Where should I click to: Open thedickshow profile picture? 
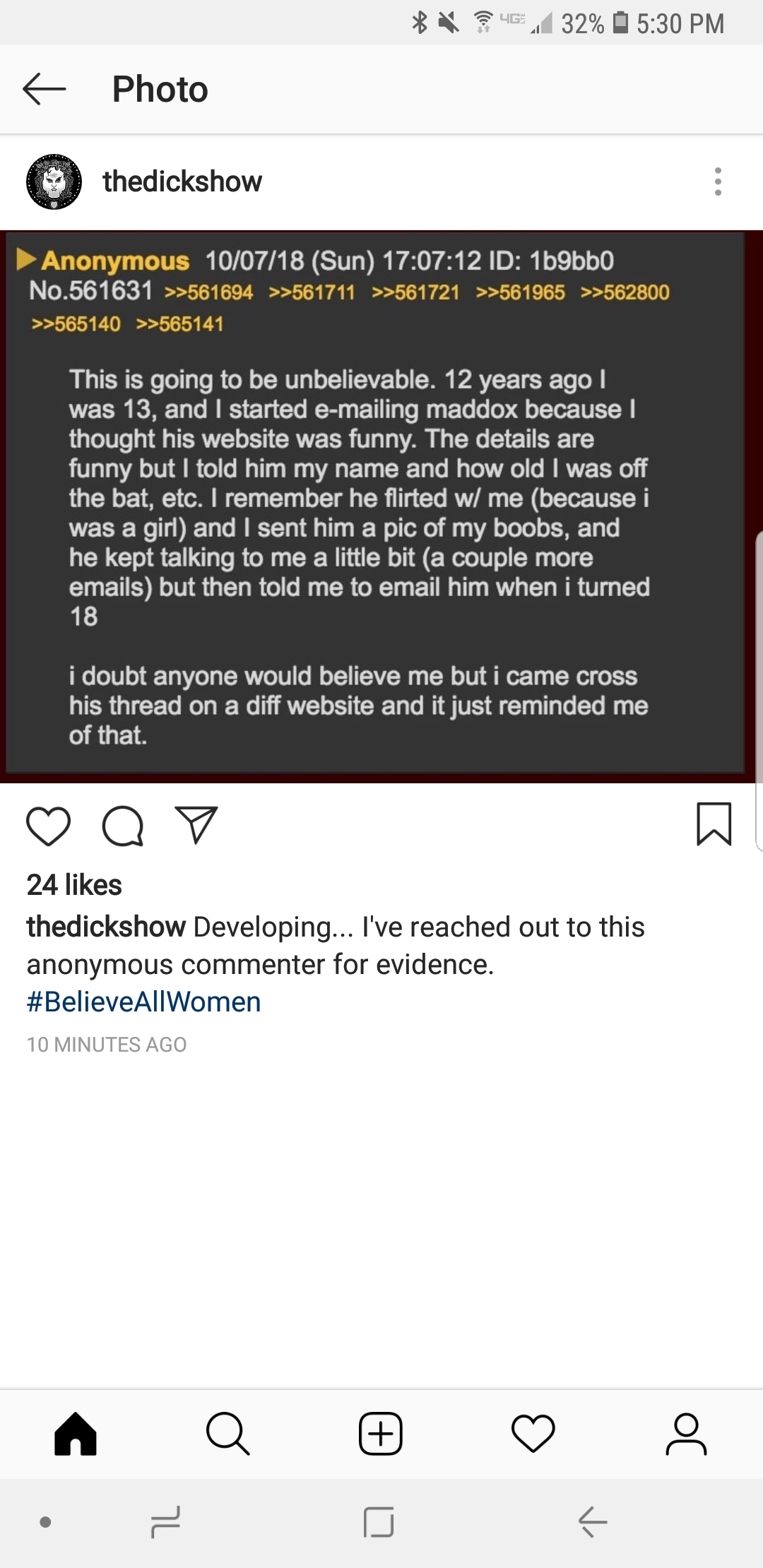point(54,182)
